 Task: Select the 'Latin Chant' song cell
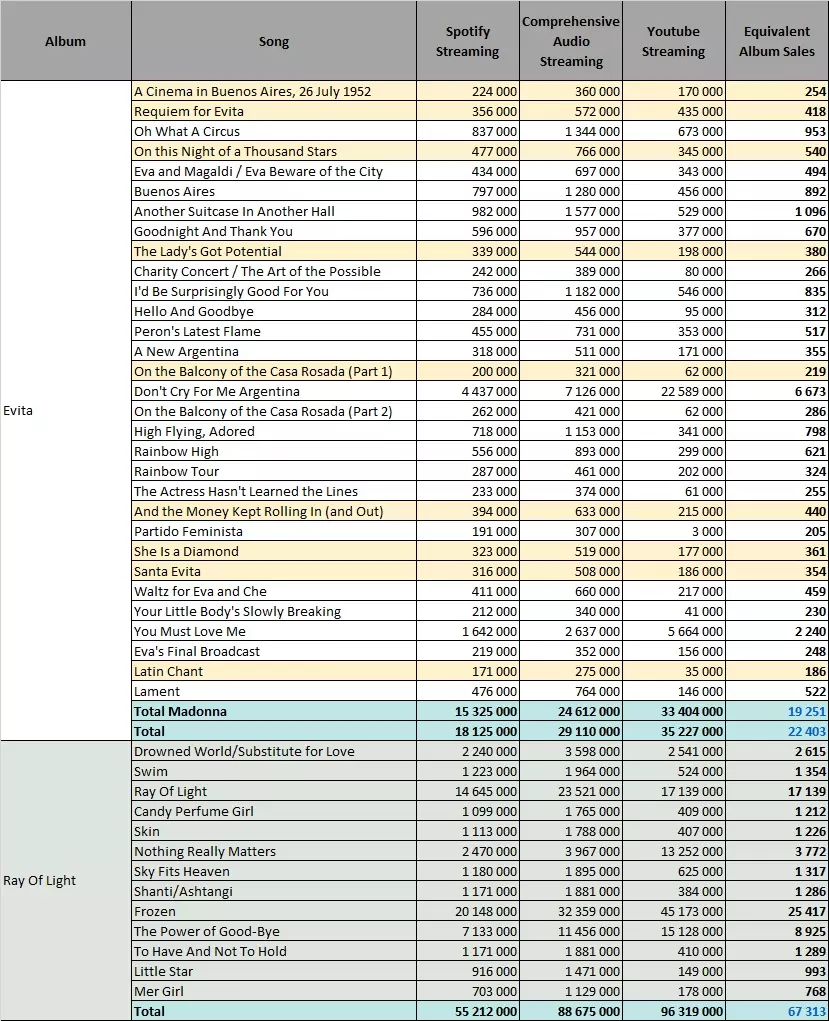[x=274, y=672]
